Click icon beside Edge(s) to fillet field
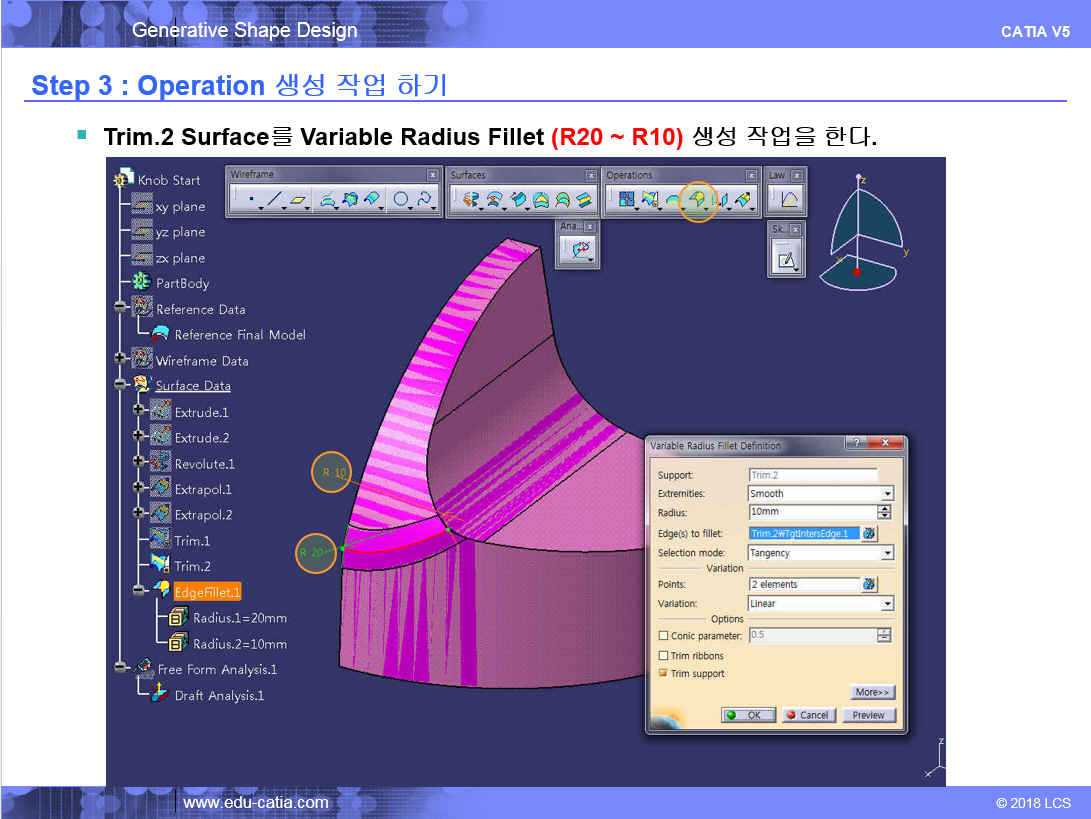The image size is (1091, 819). (869, 534)
